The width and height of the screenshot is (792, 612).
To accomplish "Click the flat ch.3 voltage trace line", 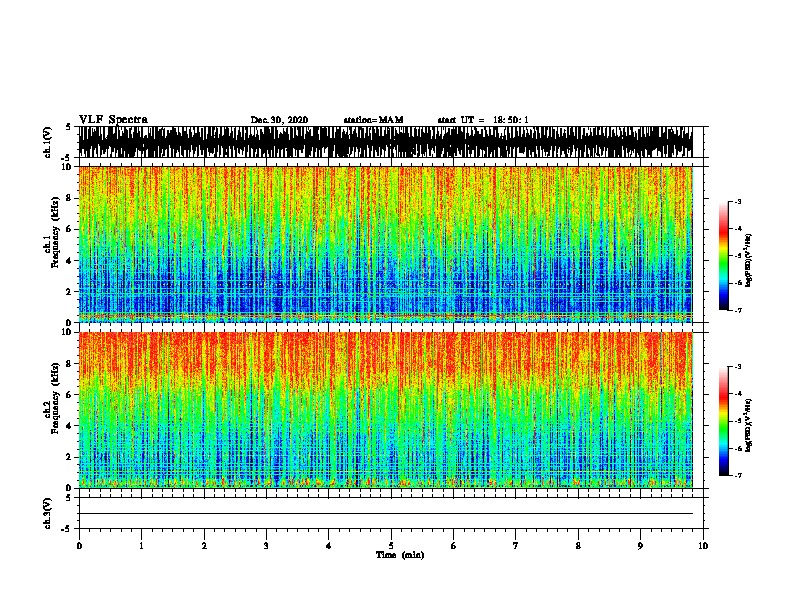I will click(386, 514).
